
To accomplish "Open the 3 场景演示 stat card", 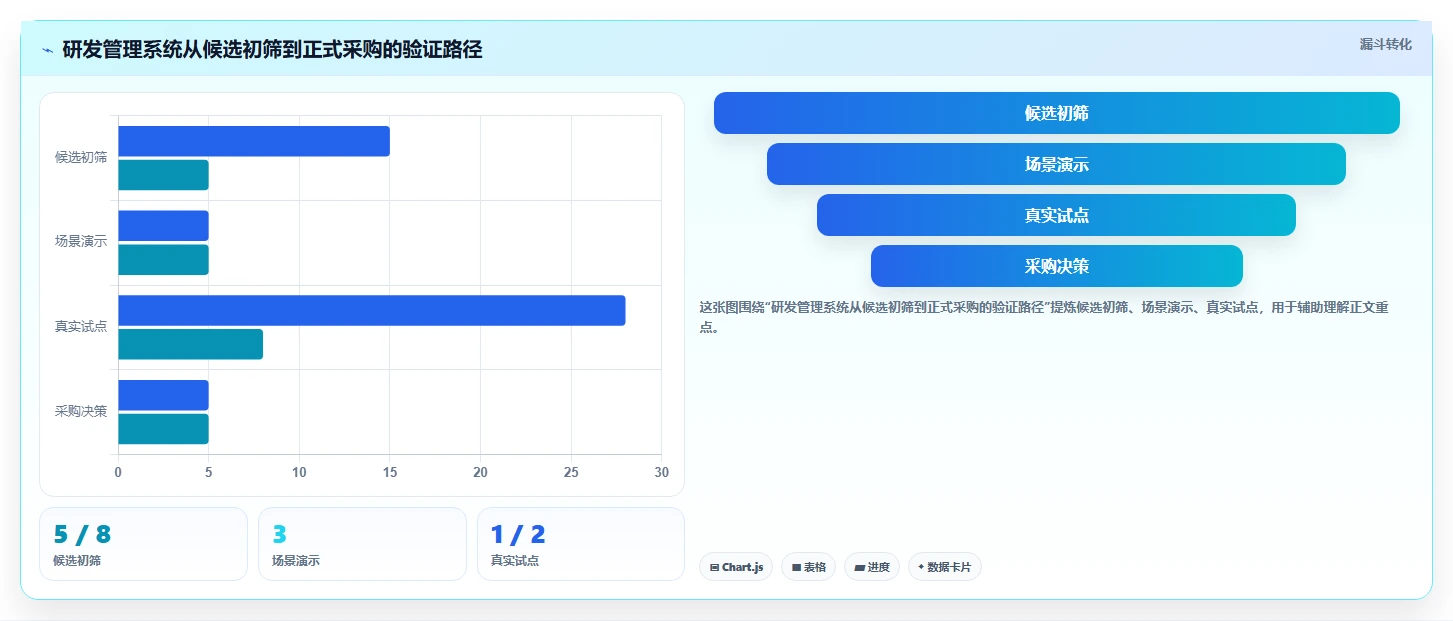I will tap(362, 544).
